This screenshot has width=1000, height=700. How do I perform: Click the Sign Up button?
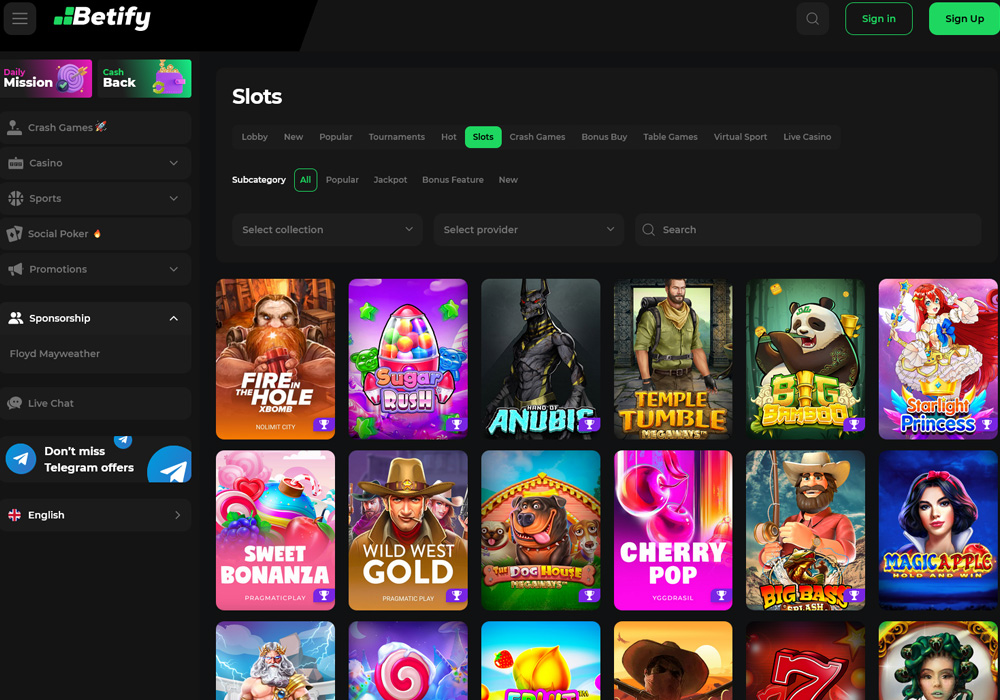(964, 18)
